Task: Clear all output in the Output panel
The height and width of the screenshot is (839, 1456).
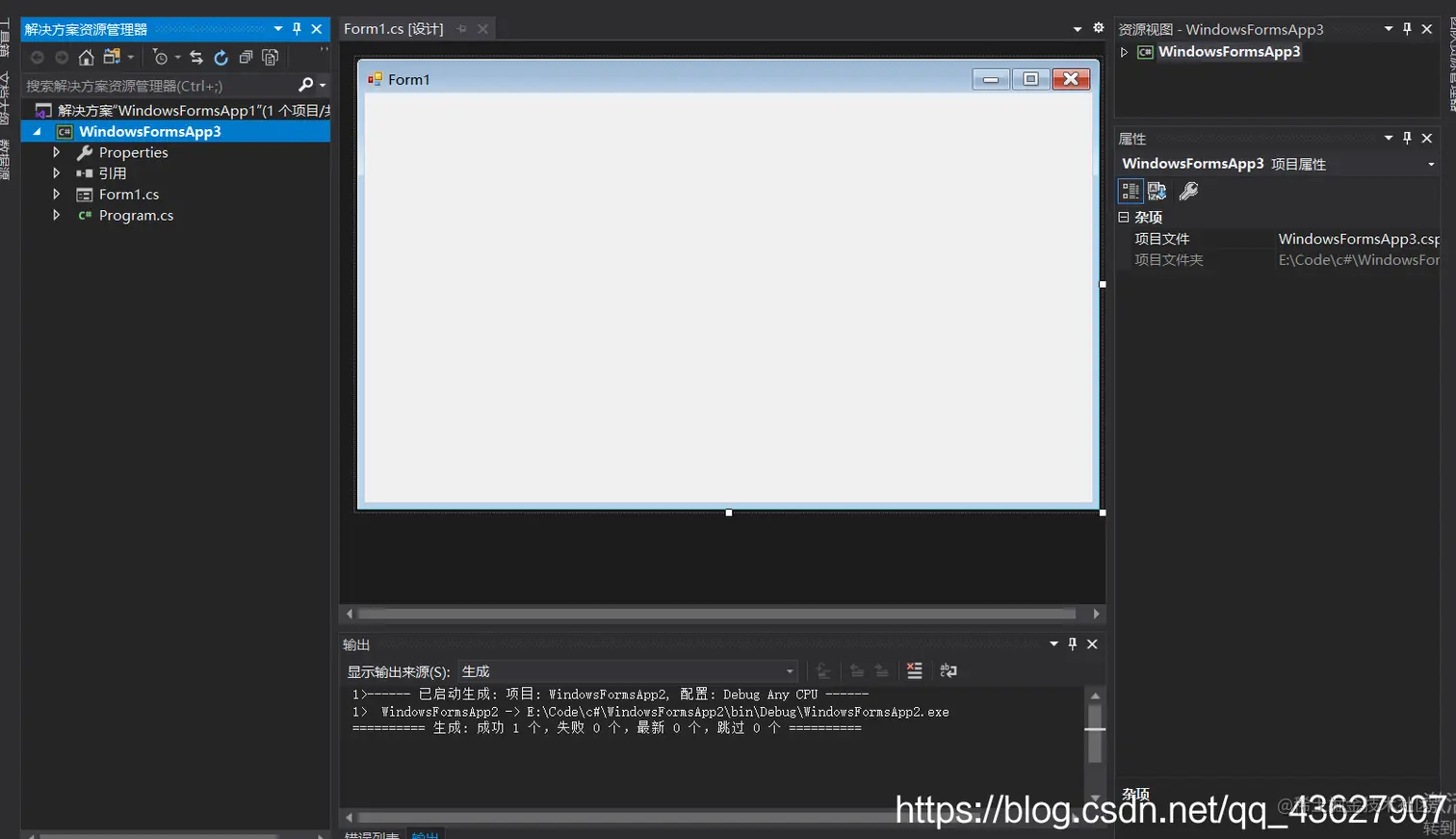Action: pyautogui.click(x=913, y=670)
